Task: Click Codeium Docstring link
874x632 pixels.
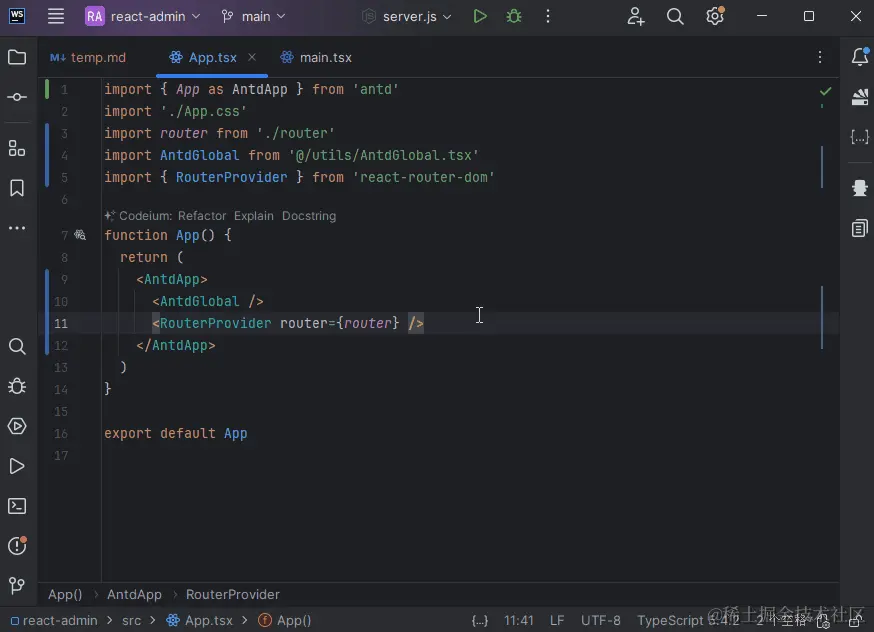Action: click(x=309, y=216)
